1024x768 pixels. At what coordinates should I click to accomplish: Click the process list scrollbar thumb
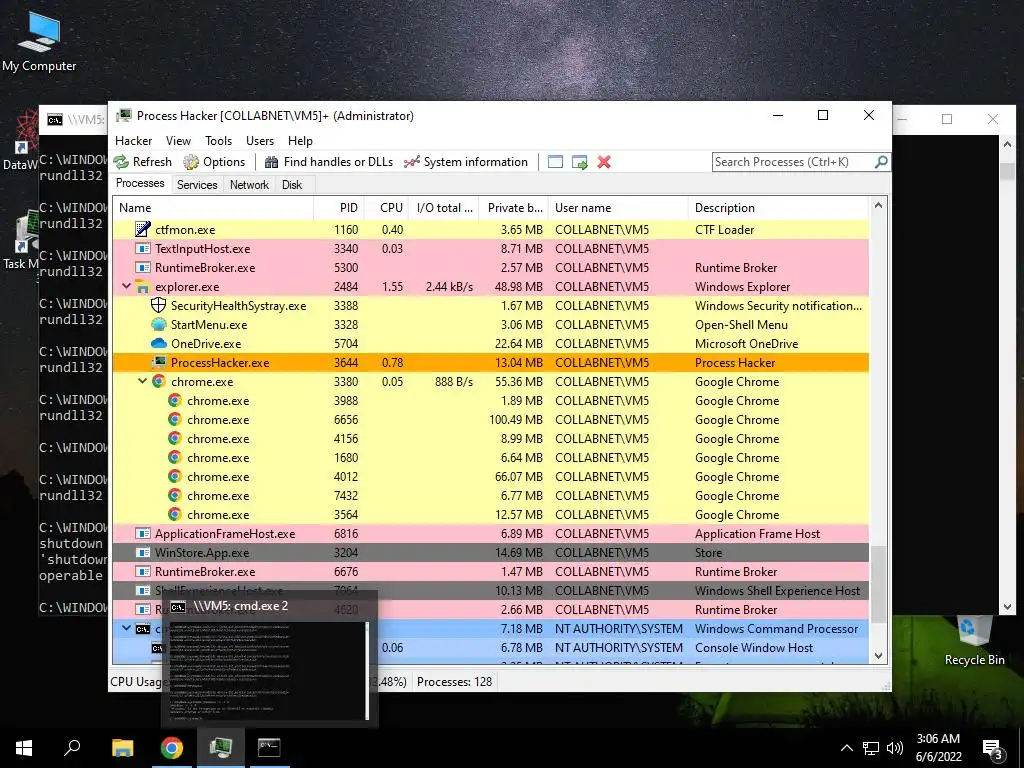pos(878,585)
